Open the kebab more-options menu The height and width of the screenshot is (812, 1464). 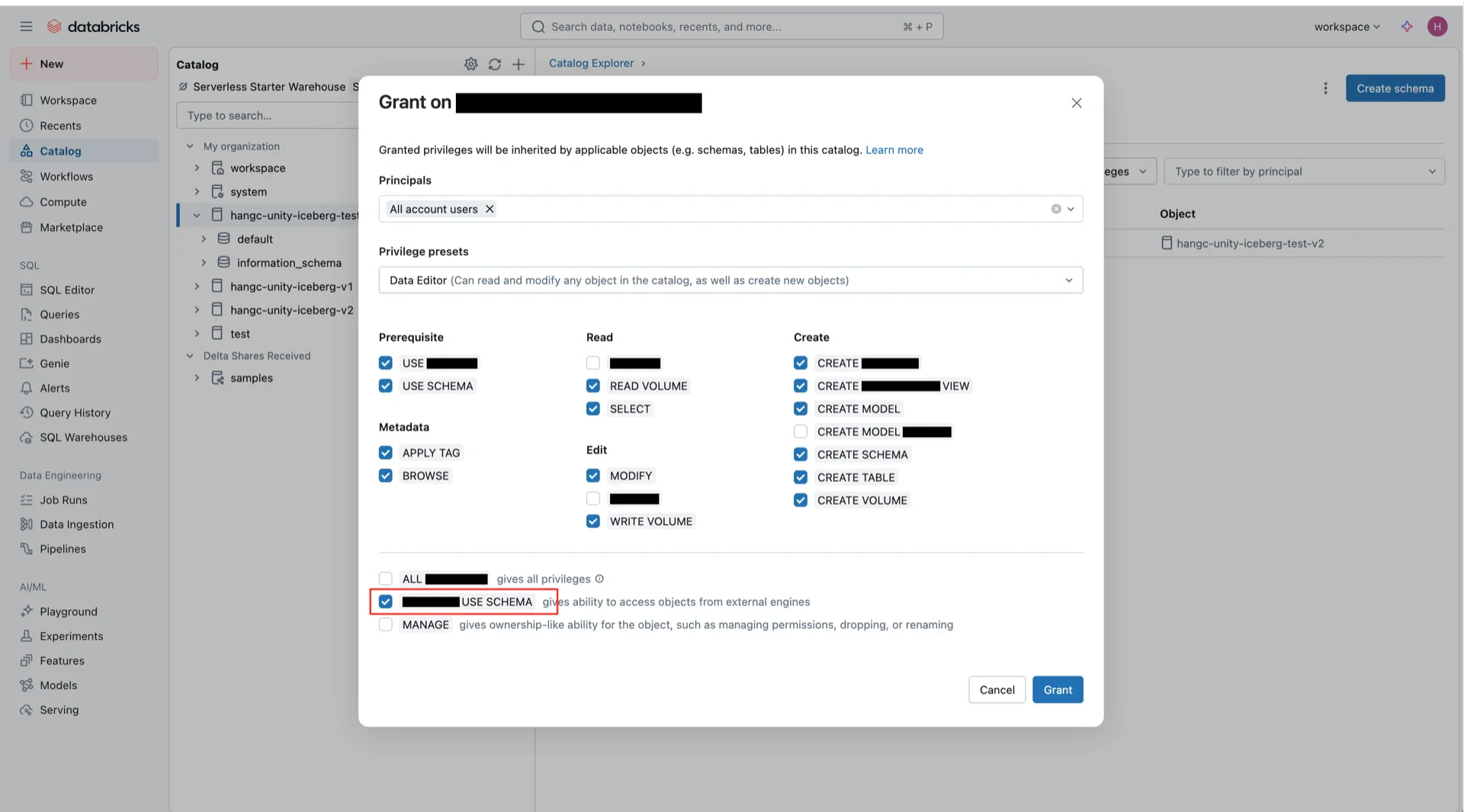point(1325,88)
